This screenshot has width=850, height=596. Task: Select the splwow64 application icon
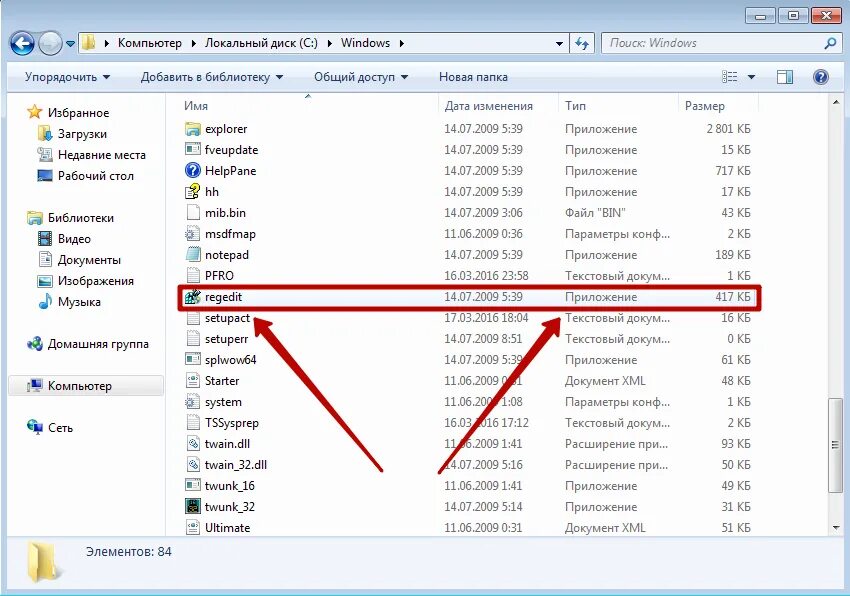point(192,360)
